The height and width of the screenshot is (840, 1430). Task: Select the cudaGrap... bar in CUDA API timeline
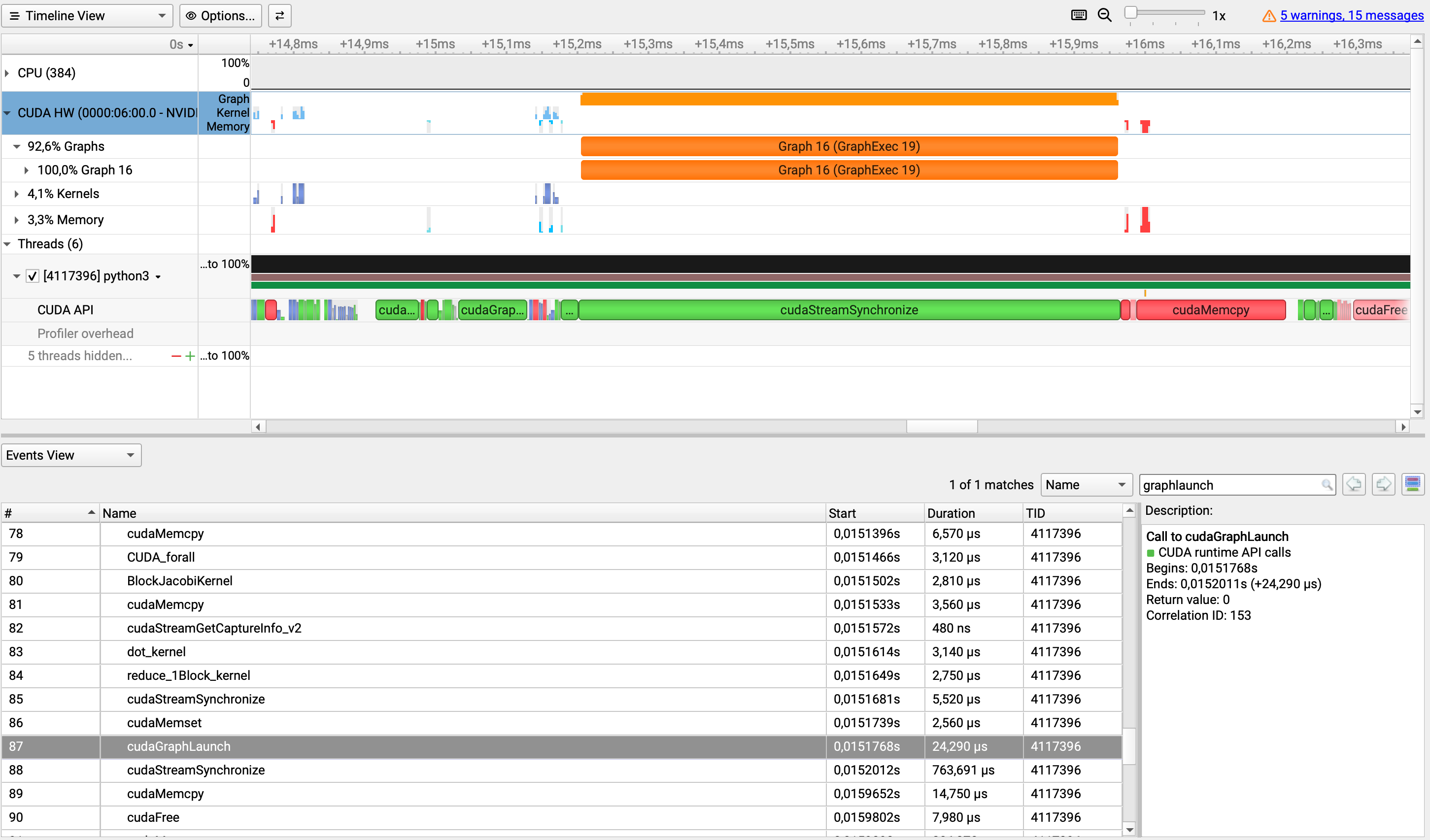[492, 310]
